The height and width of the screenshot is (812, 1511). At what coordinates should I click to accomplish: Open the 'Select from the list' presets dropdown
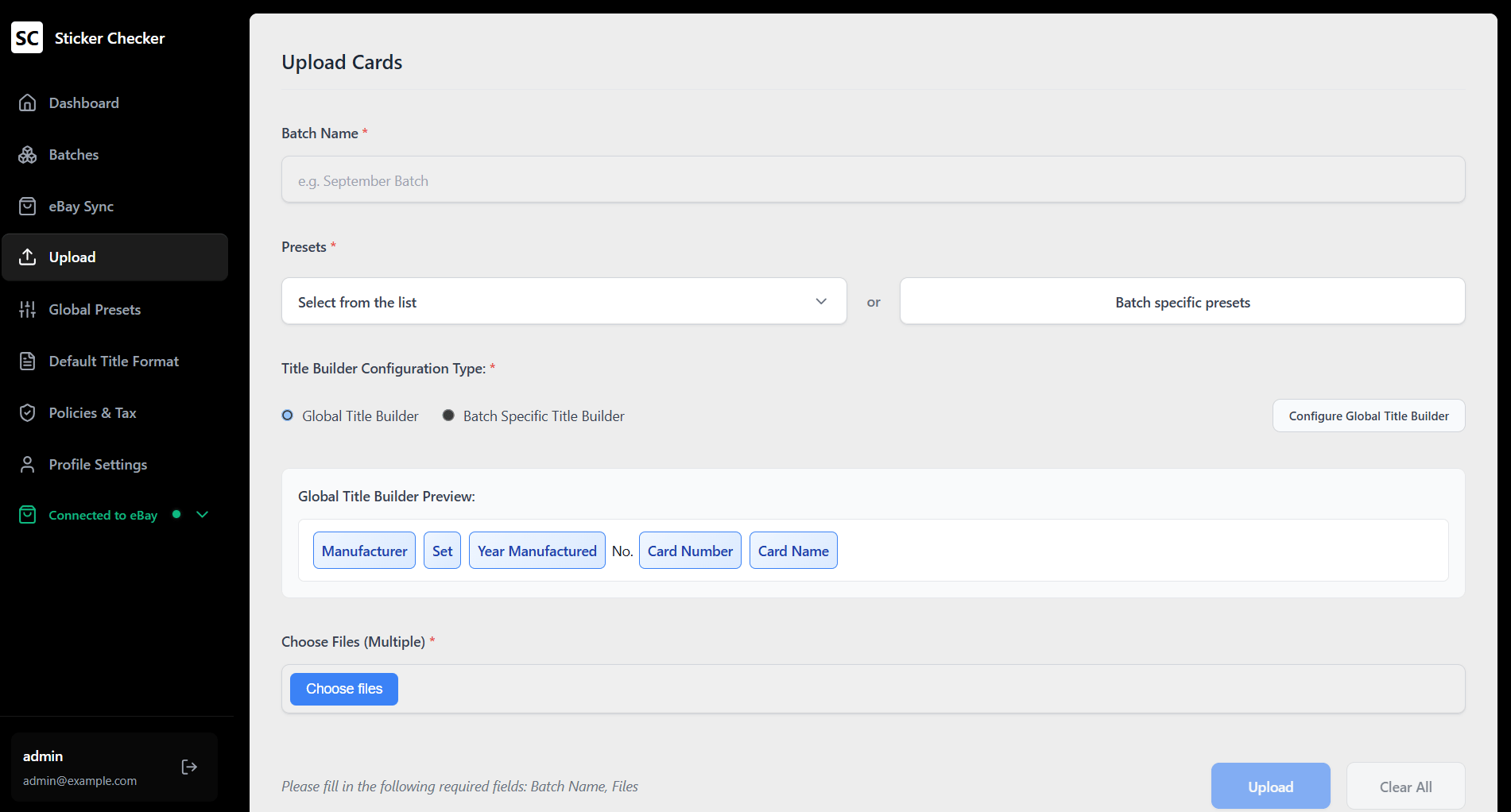[564, 301]
